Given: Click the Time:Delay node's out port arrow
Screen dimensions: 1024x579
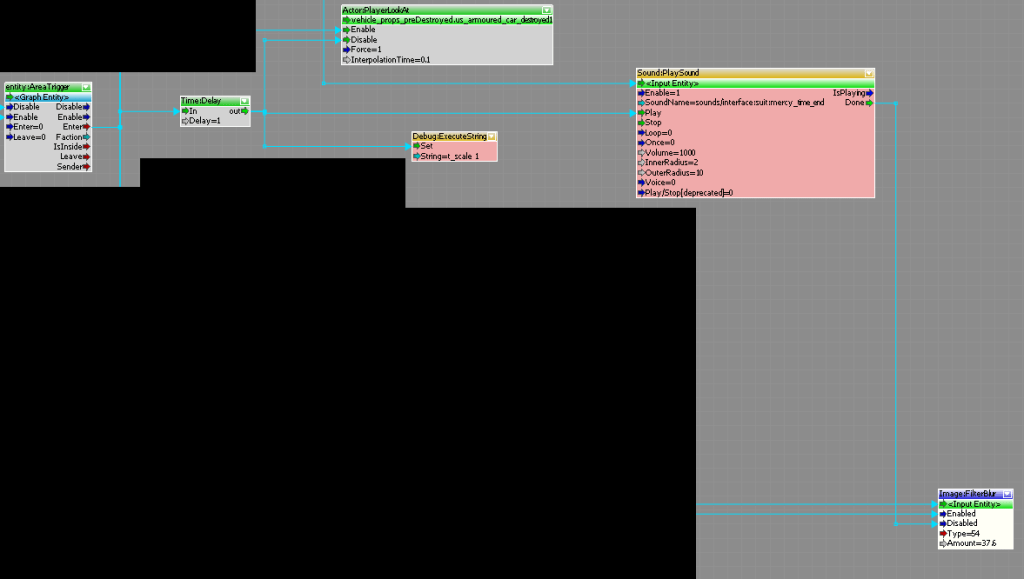Looking at the screenshot, I should [245, 111].
